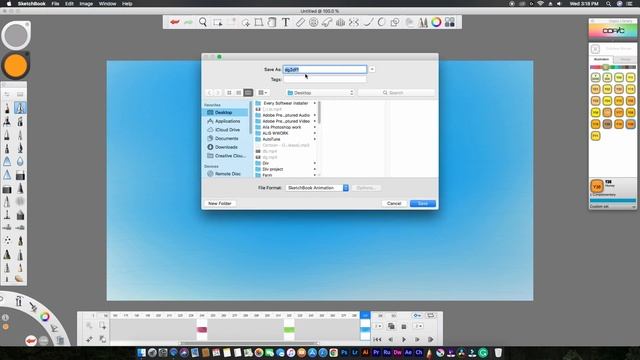This screenshot has height=360, width=640.
Task: Click the gray brush size puck
Action: click(x=16, y=36)
